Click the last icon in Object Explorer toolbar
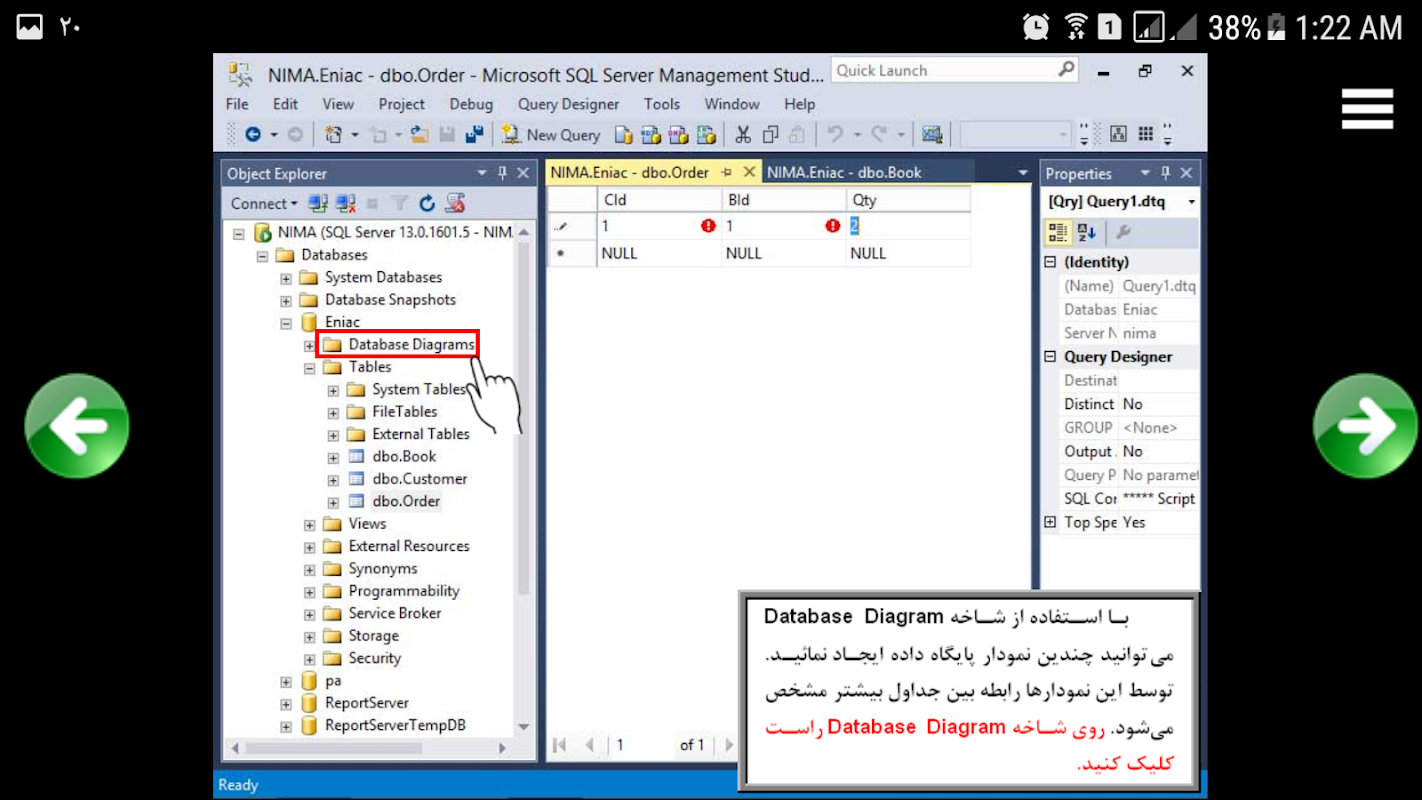1422x800 pixels. (x=455, y=203)
